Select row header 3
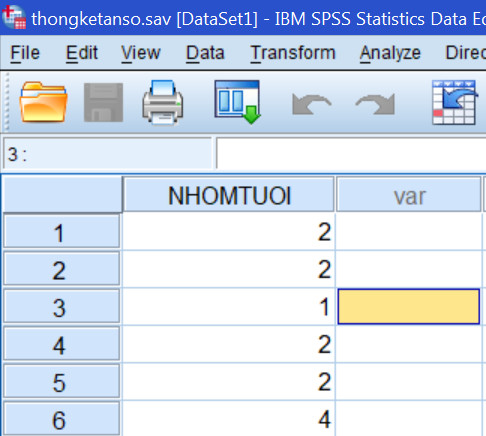The width and height of the screenshot is (486, 436). 61,306
